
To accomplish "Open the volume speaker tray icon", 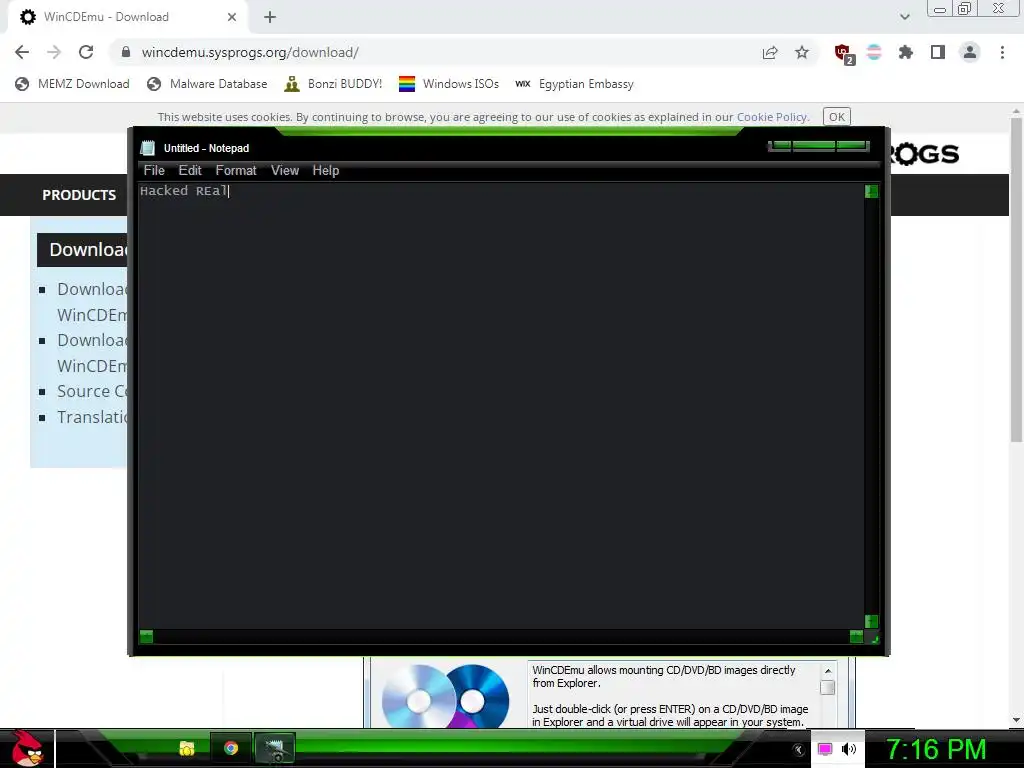I will click(x=849, y=749).
